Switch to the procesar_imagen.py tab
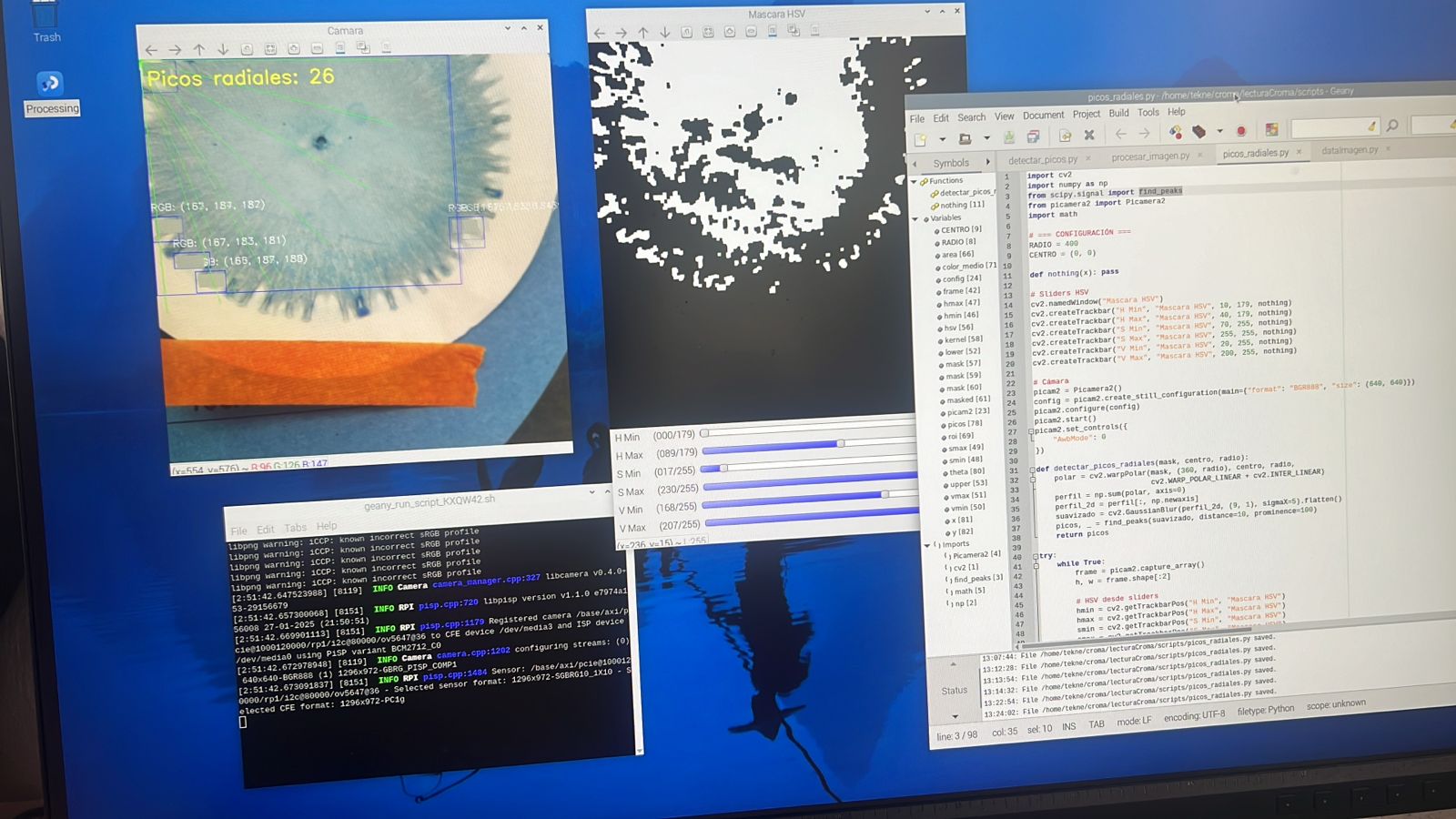Viewport: 1456px width, 819px height. 1150,157
